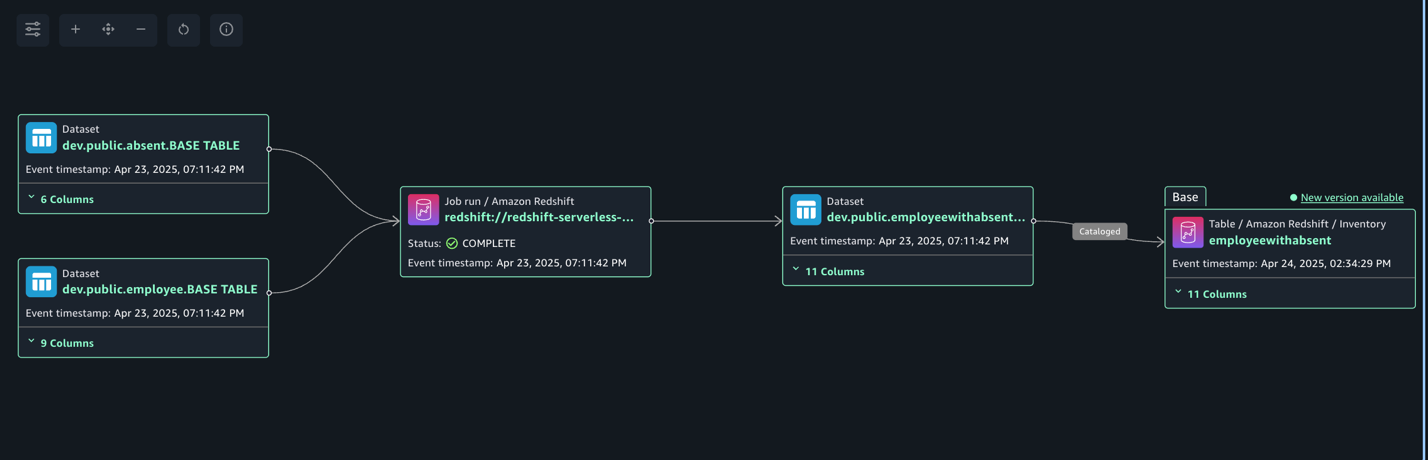Click the fit-to-view center icon
The image size is (1428, 460).
[108, 30]
